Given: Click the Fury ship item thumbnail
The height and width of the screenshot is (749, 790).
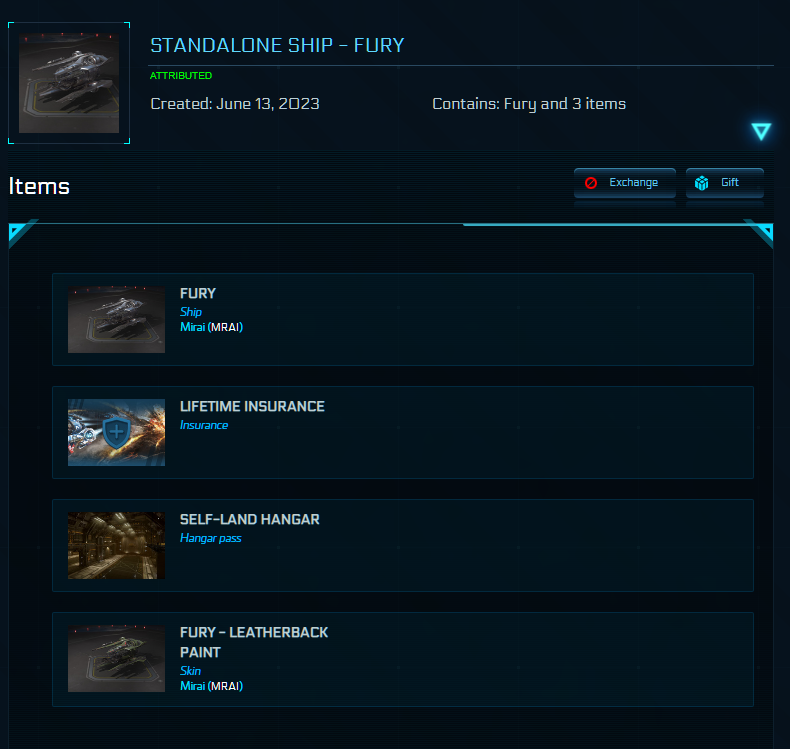Looking at the screenshot, I should (x=116, y=320).
